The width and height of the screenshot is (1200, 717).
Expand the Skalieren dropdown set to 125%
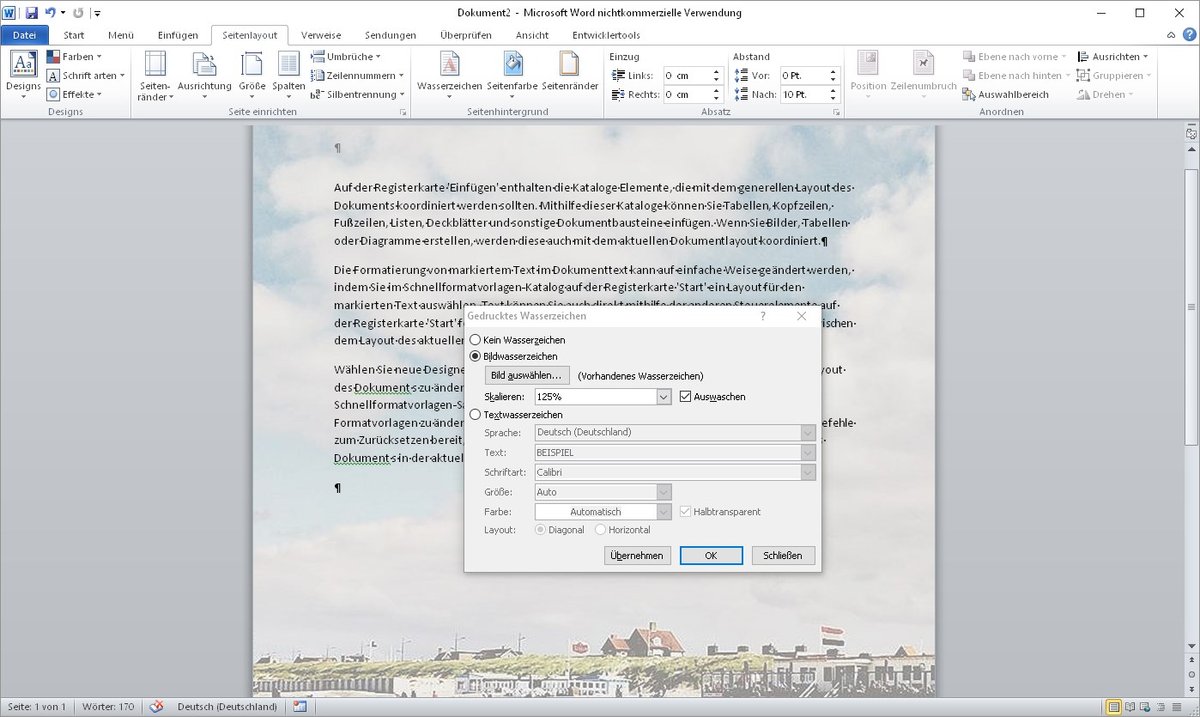(x=663, y=397)
